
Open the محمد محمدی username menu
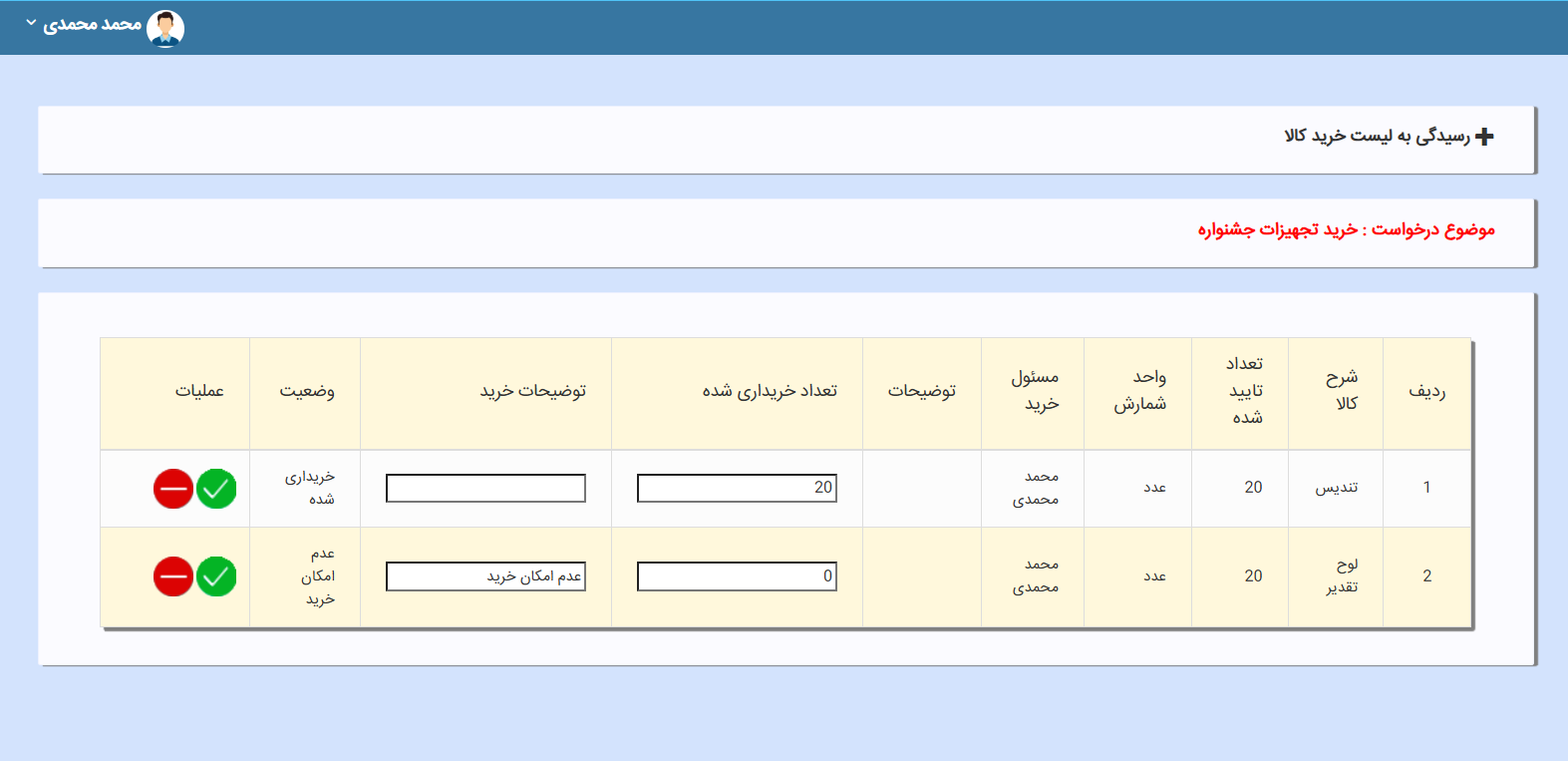coord(93,24)
